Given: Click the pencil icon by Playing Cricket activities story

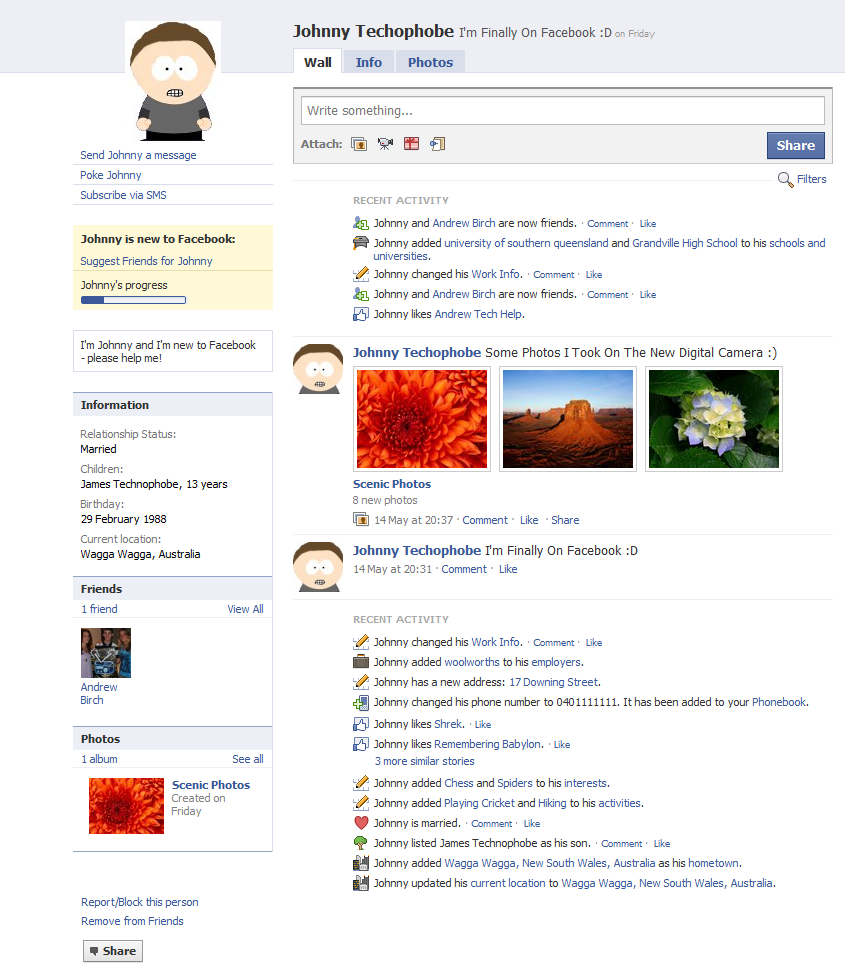Looking at the screenshot, I should click(361, 803).
